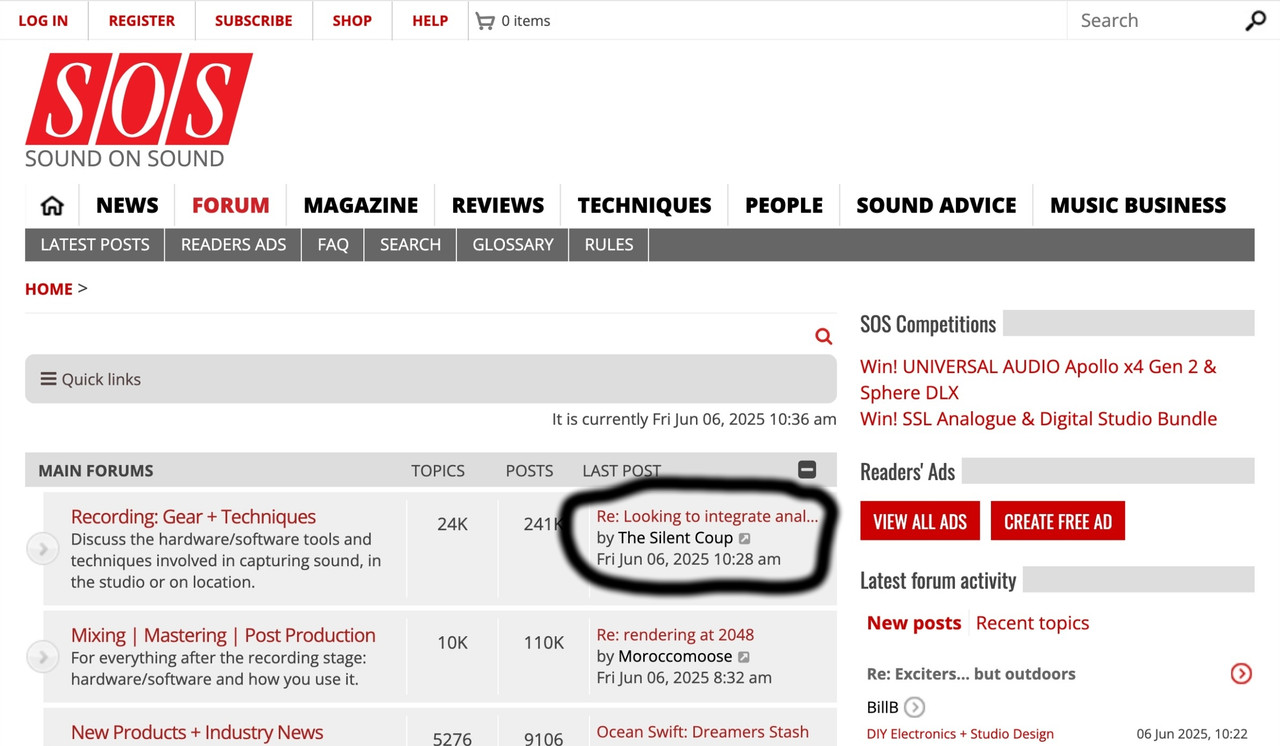The height and width of the screenshot is (746, 1280).
Task: Click the 110K posts count for Mixing
Action: coord(544,643)
